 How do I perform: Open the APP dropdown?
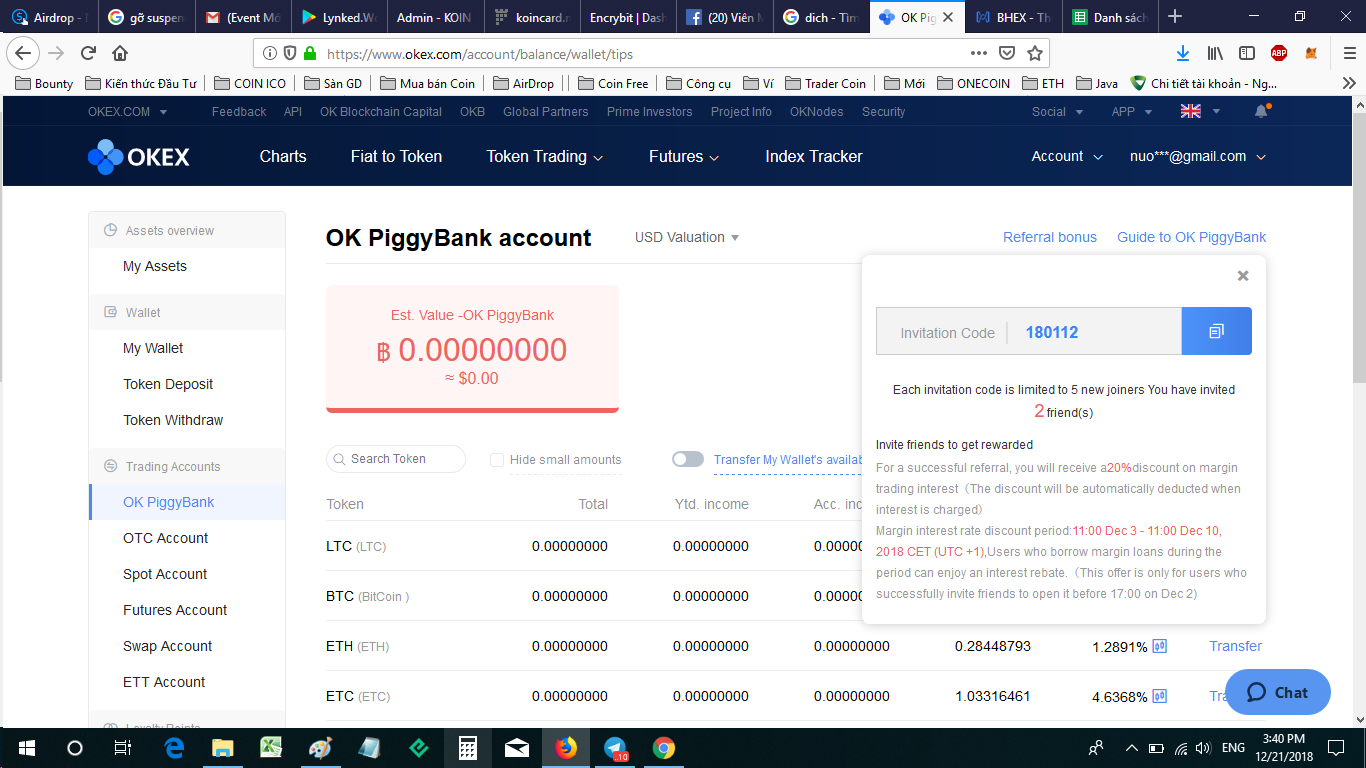point(1131,112)
